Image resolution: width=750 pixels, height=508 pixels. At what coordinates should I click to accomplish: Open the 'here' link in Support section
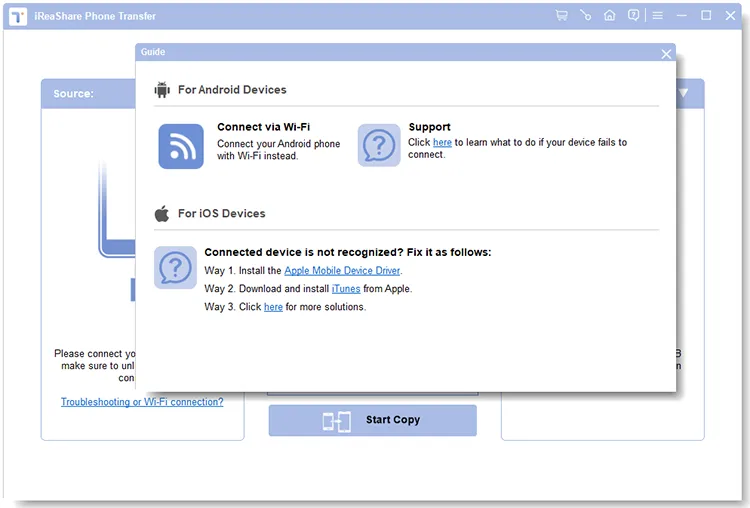442,143
